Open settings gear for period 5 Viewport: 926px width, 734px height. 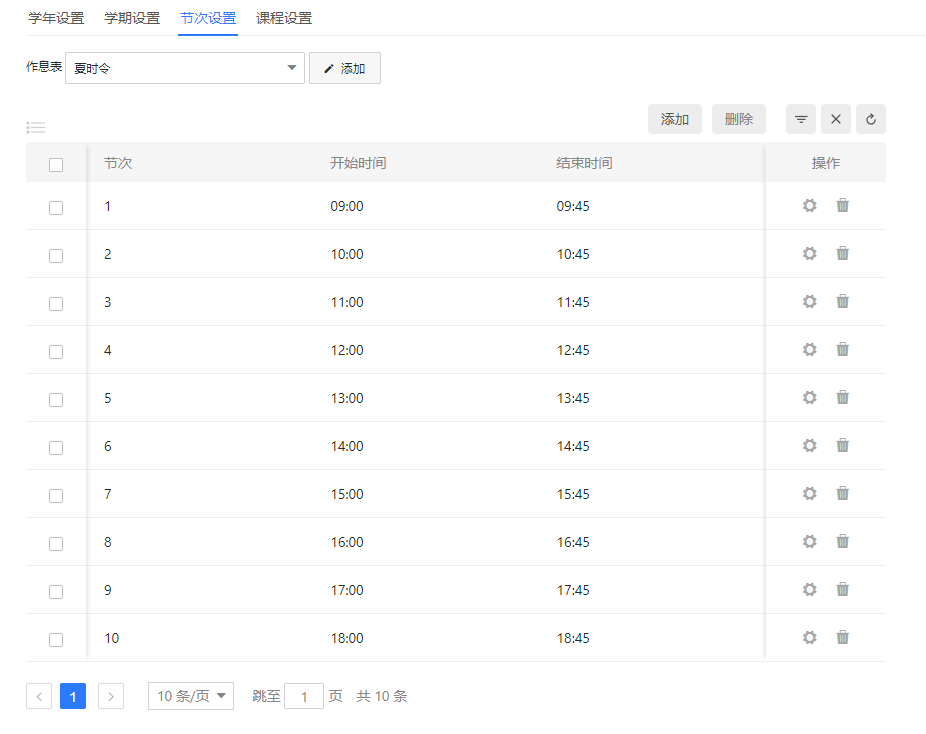810,397
